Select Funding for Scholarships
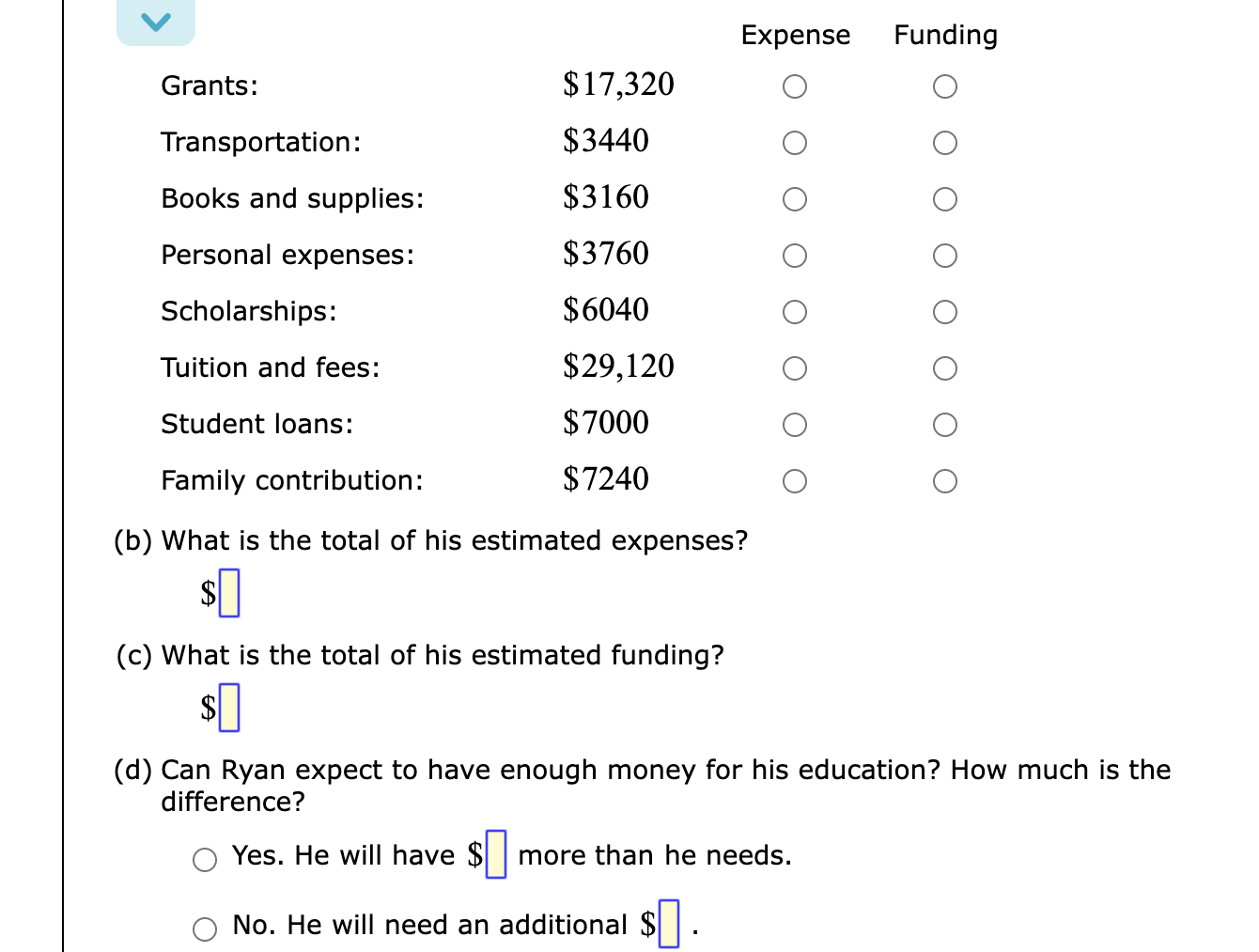The image size is (1259, 952). pos(944,311)
